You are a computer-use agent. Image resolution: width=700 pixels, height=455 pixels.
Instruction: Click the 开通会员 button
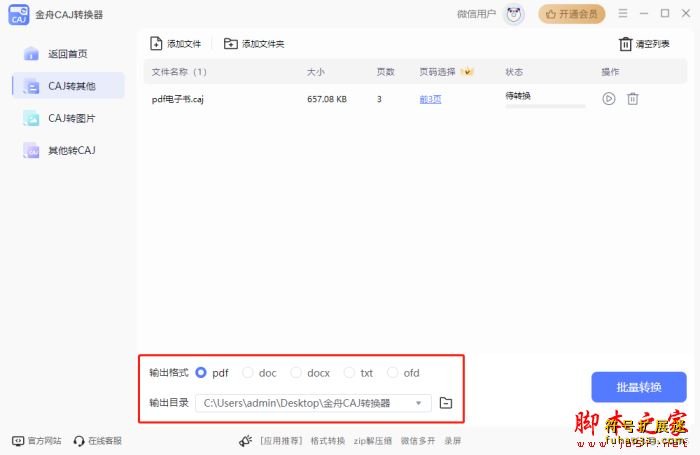click(x=571, y=14)
